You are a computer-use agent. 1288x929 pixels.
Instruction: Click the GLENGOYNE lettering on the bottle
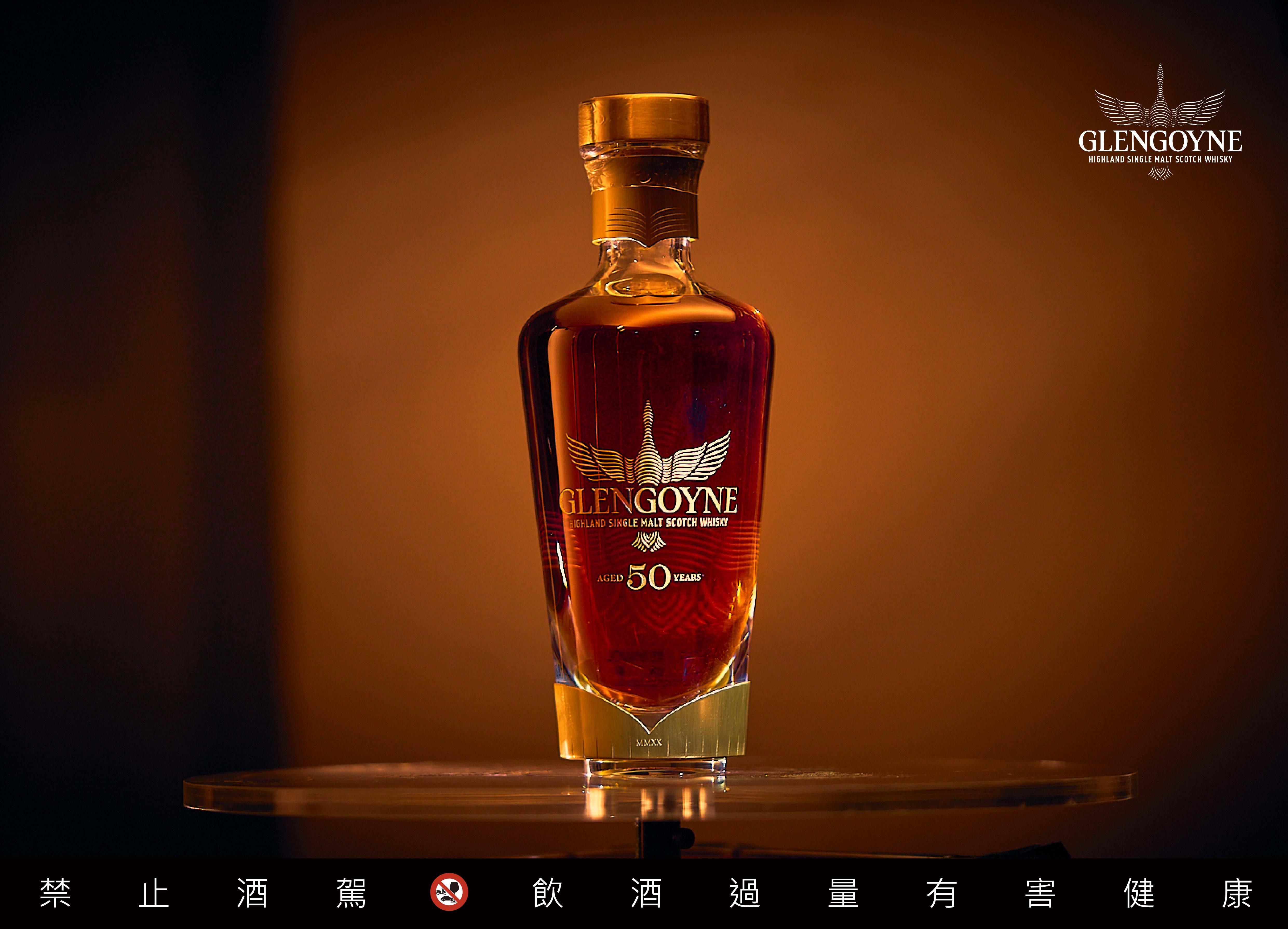tap(649, 501)
